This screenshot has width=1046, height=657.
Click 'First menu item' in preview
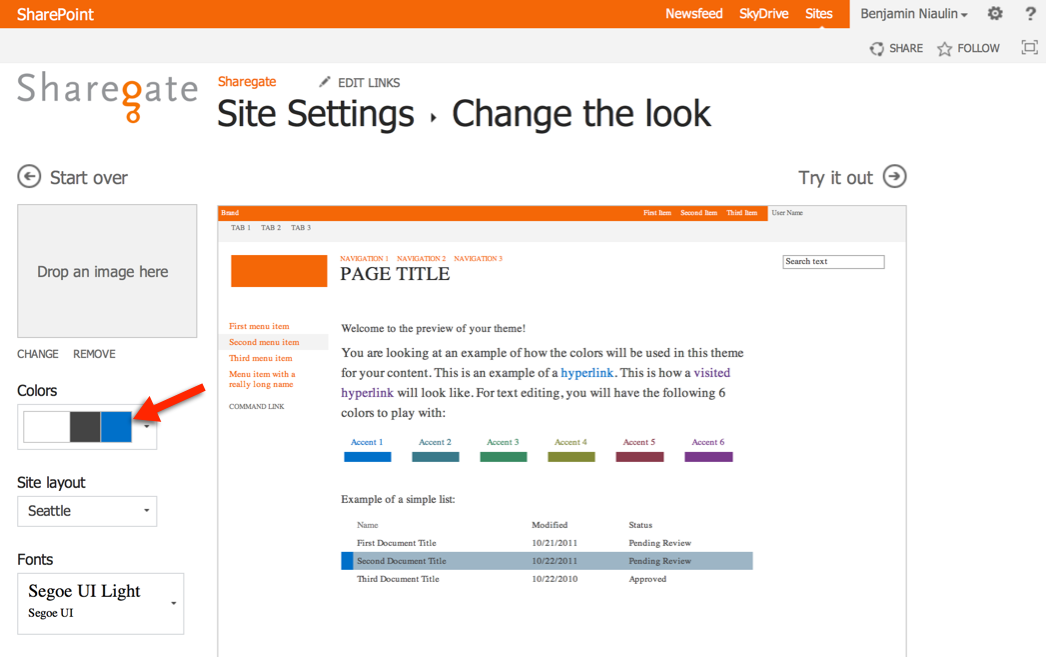tap(259, 326)
